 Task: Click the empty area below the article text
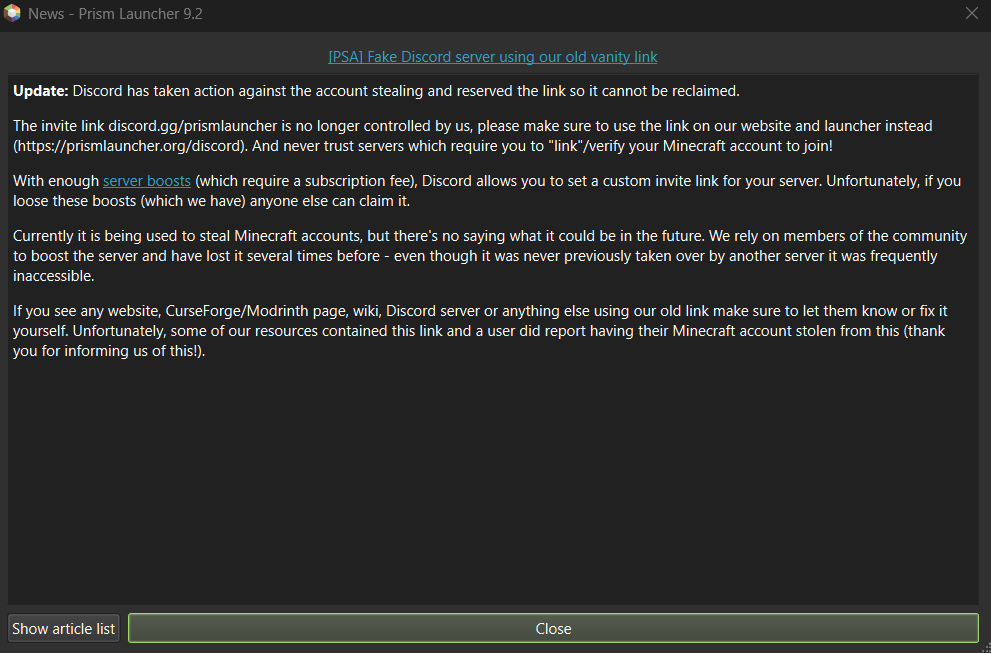coord(493,480)
